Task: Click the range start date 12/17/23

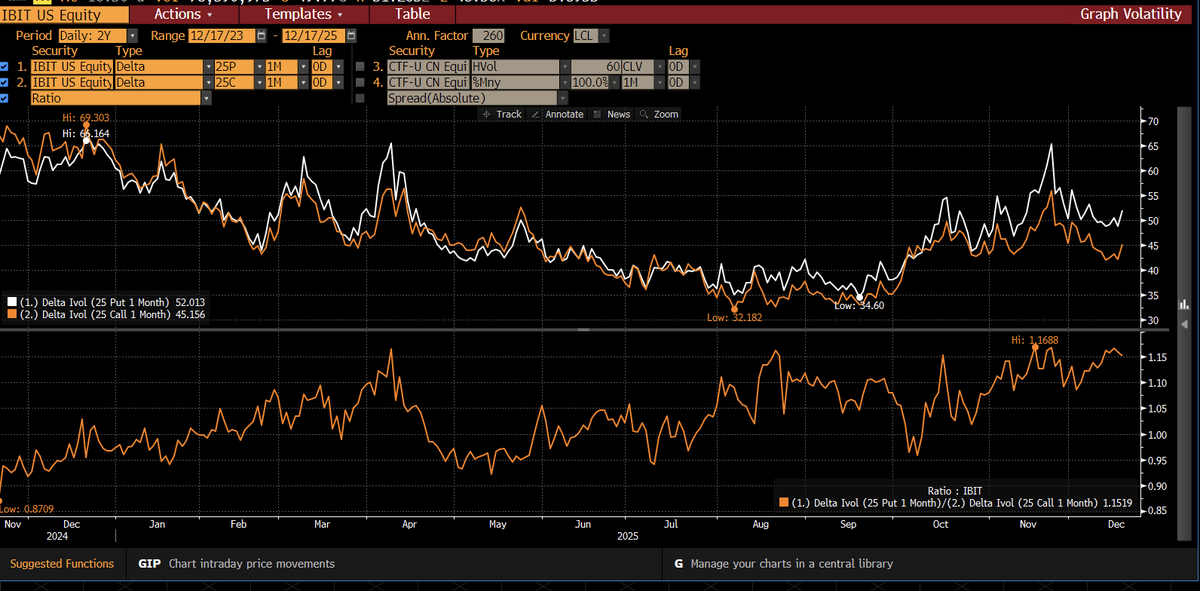Action: 222,36
